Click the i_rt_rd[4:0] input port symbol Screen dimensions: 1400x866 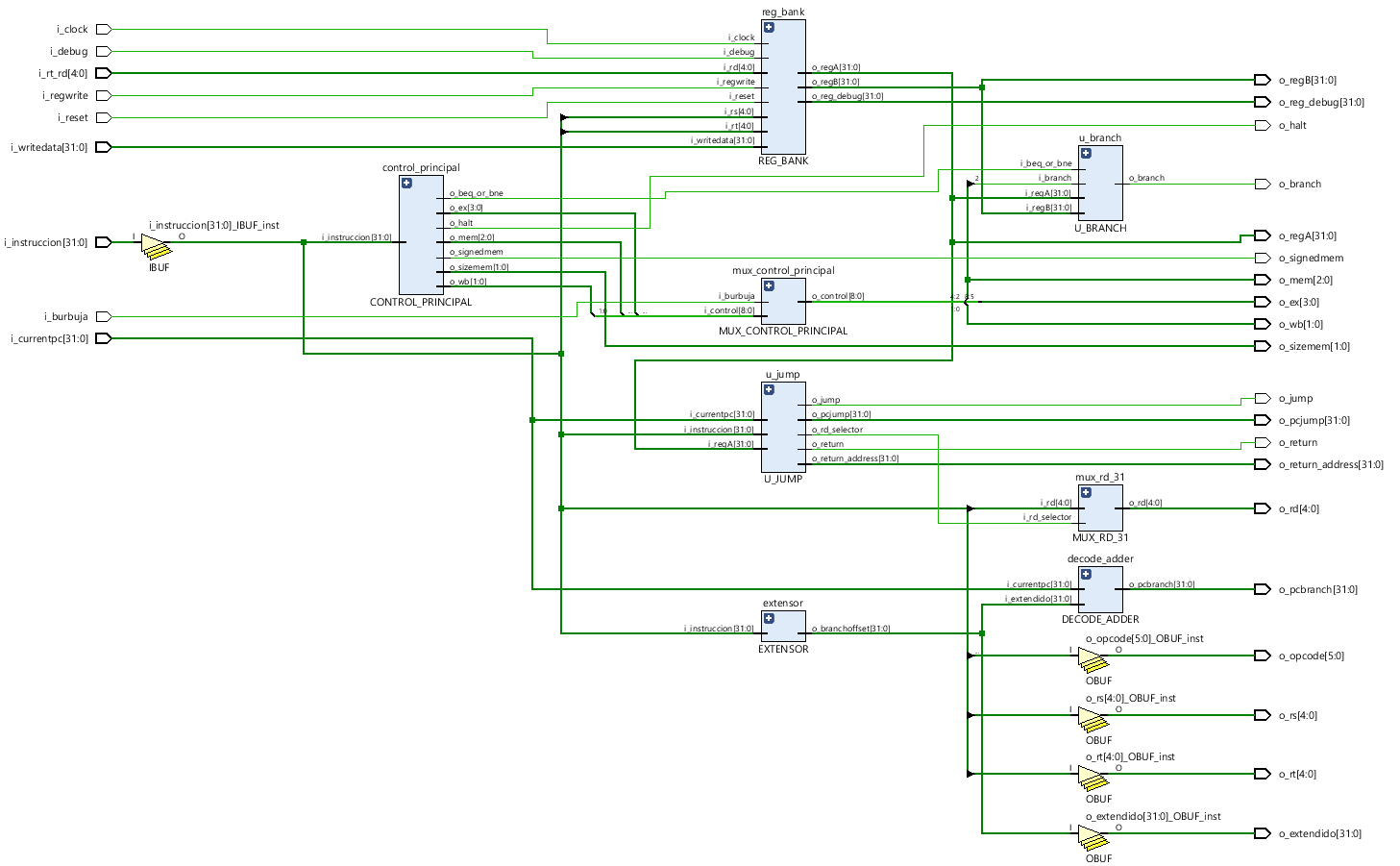point(104,73)
